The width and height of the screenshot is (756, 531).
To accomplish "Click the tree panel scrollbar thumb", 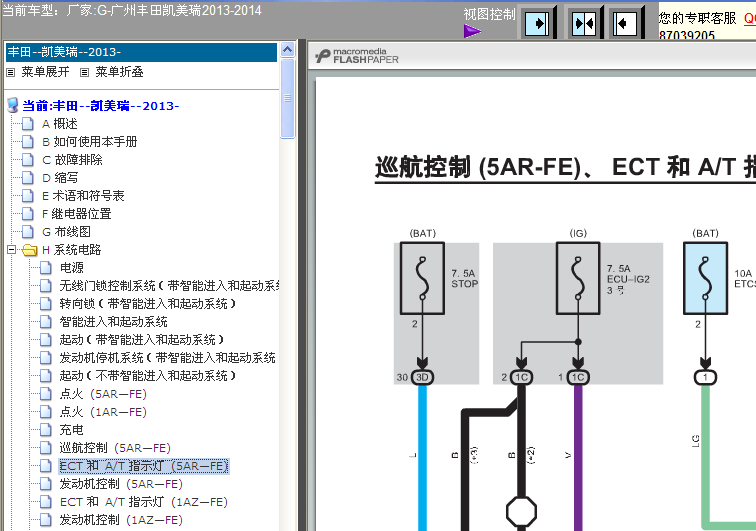I will [287, 98].
